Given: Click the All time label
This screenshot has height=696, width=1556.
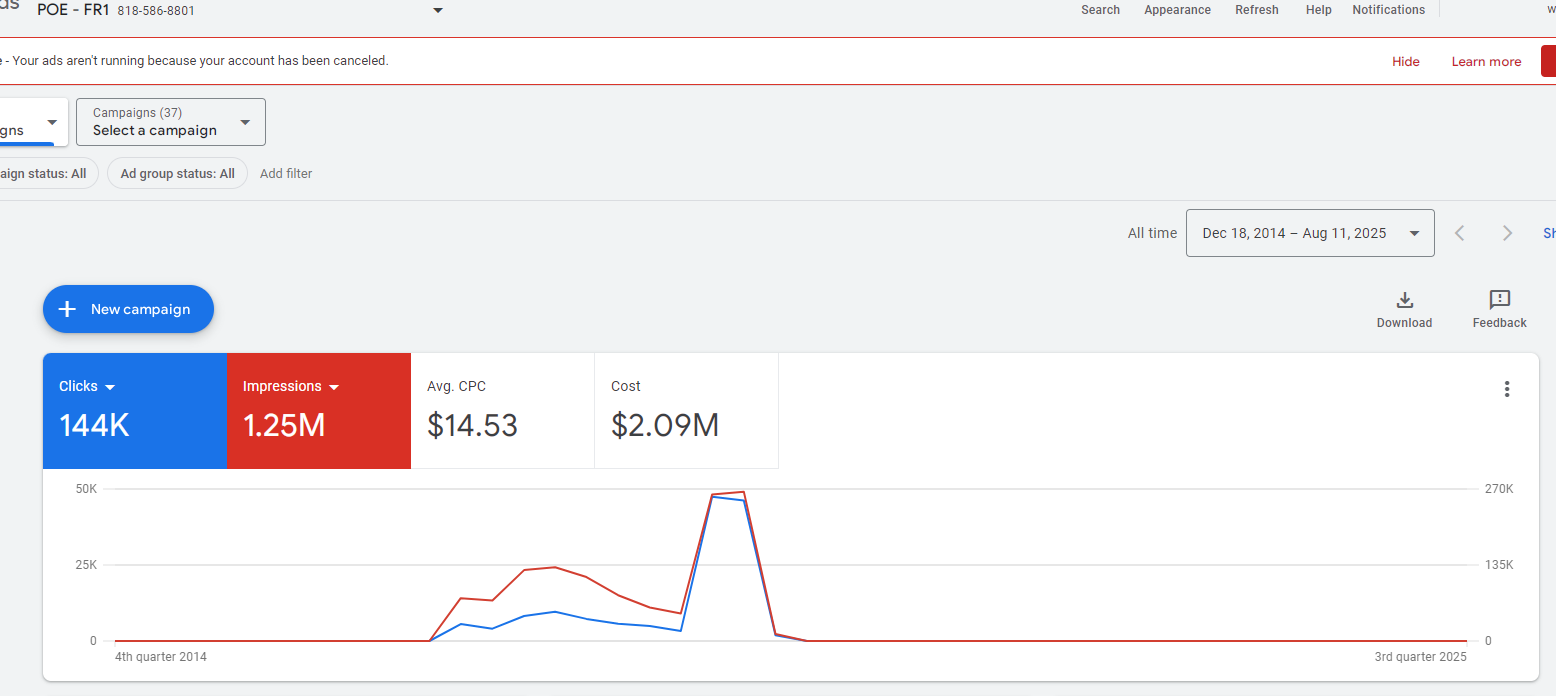Looking at the screenshot, I should [1152, 233].
